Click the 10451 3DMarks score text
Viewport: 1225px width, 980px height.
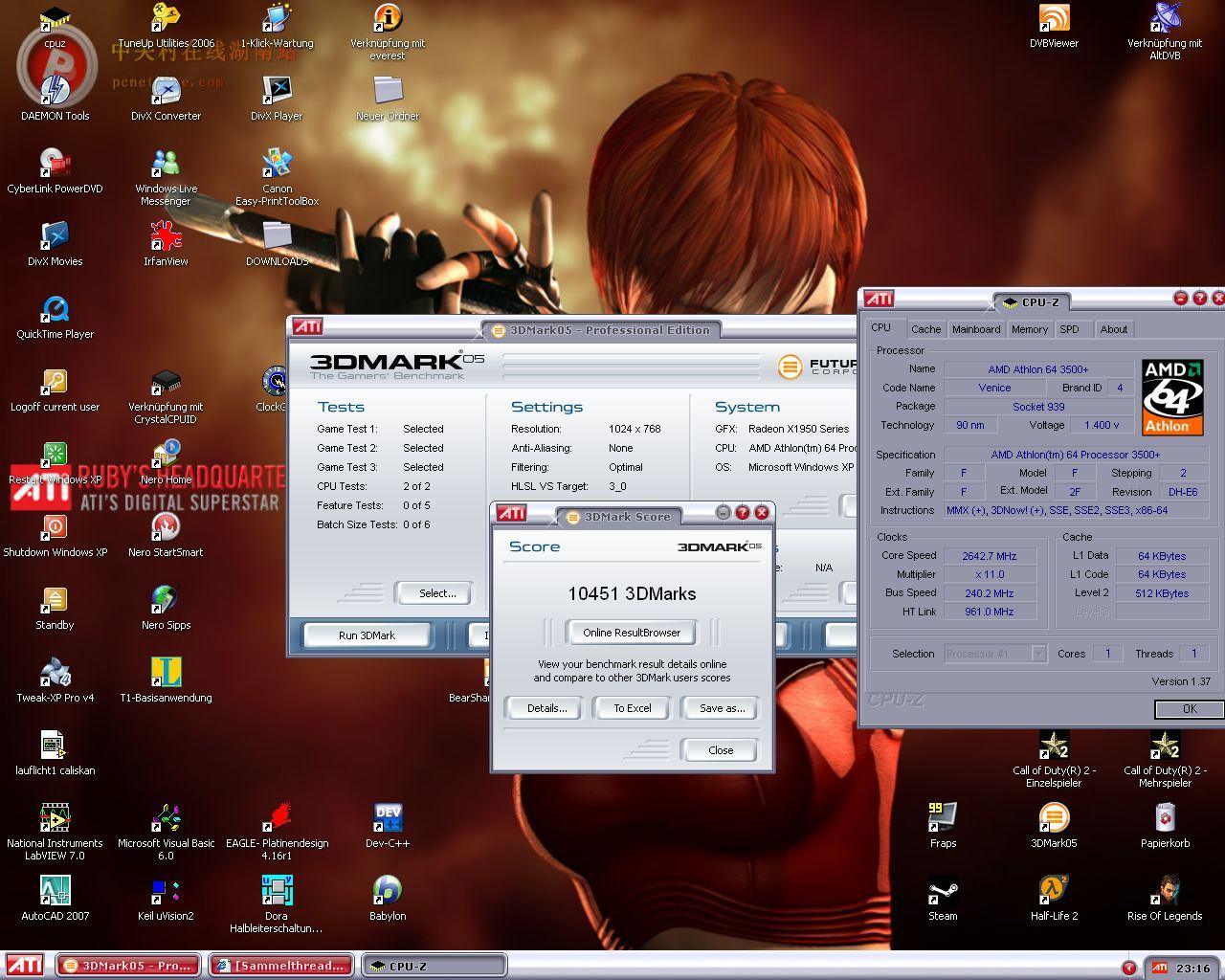point(632,593)
